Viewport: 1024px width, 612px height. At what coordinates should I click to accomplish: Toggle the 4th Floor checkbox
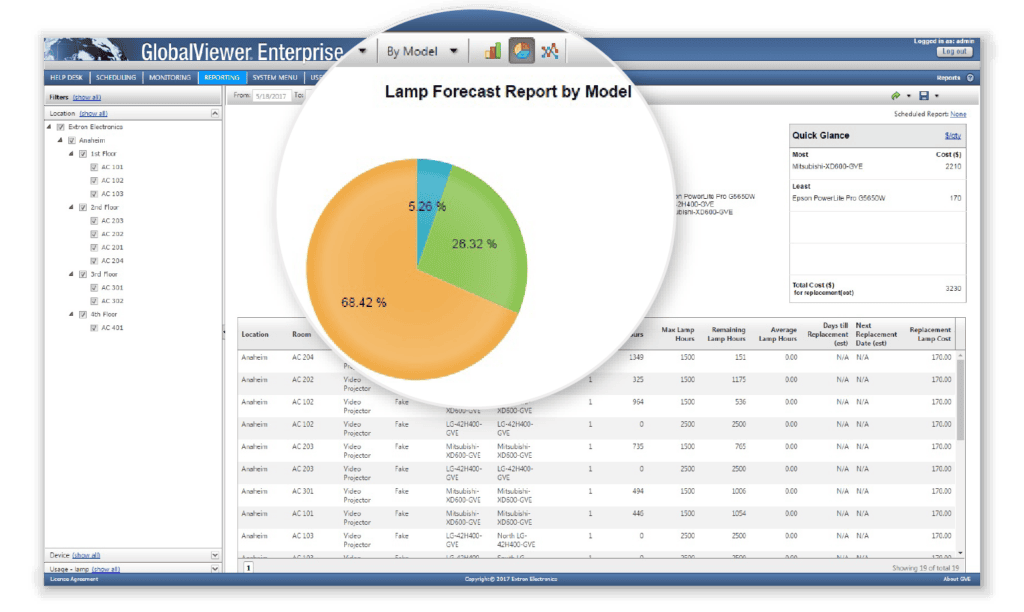click(83, 315)
